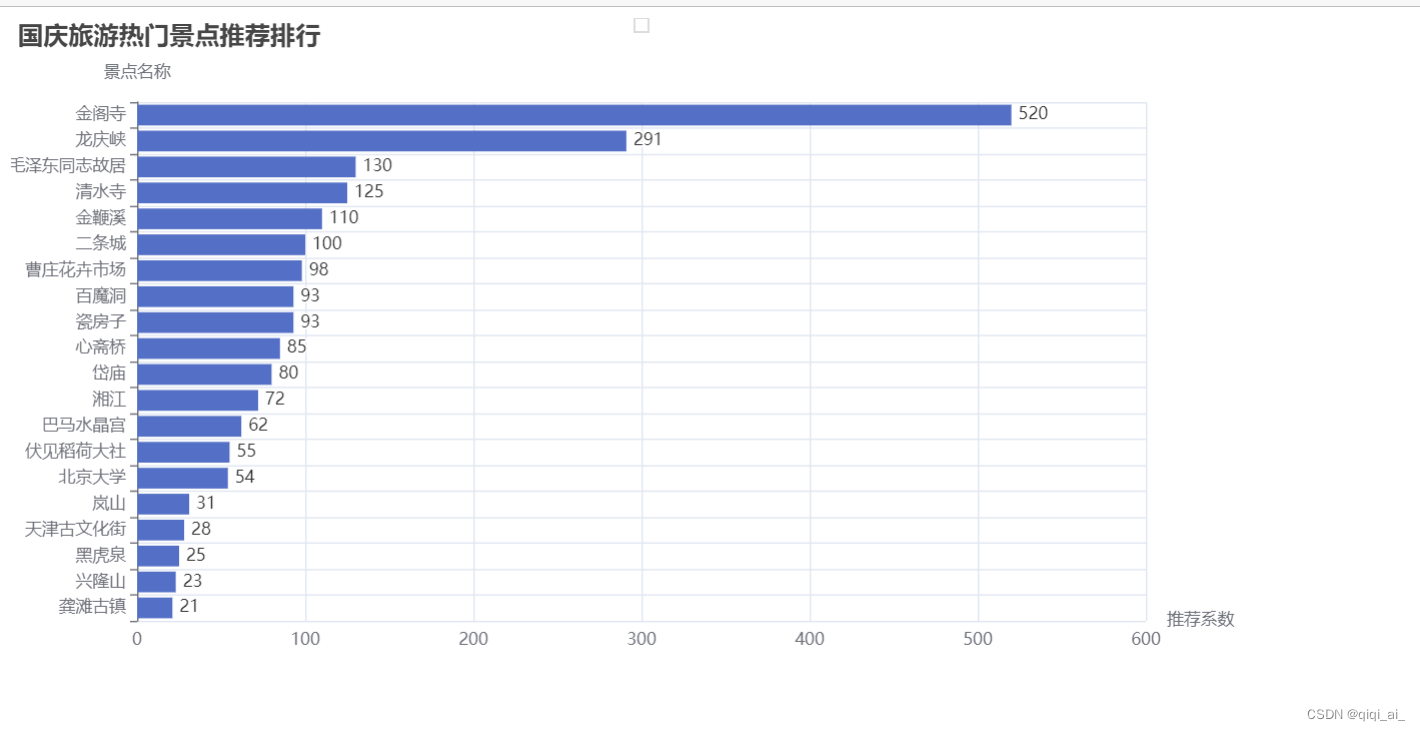Image resolution: width=1420 pixels, height=731 pixels.
Task: Select the 岱庙 bar
Action: tap(204, 374)
